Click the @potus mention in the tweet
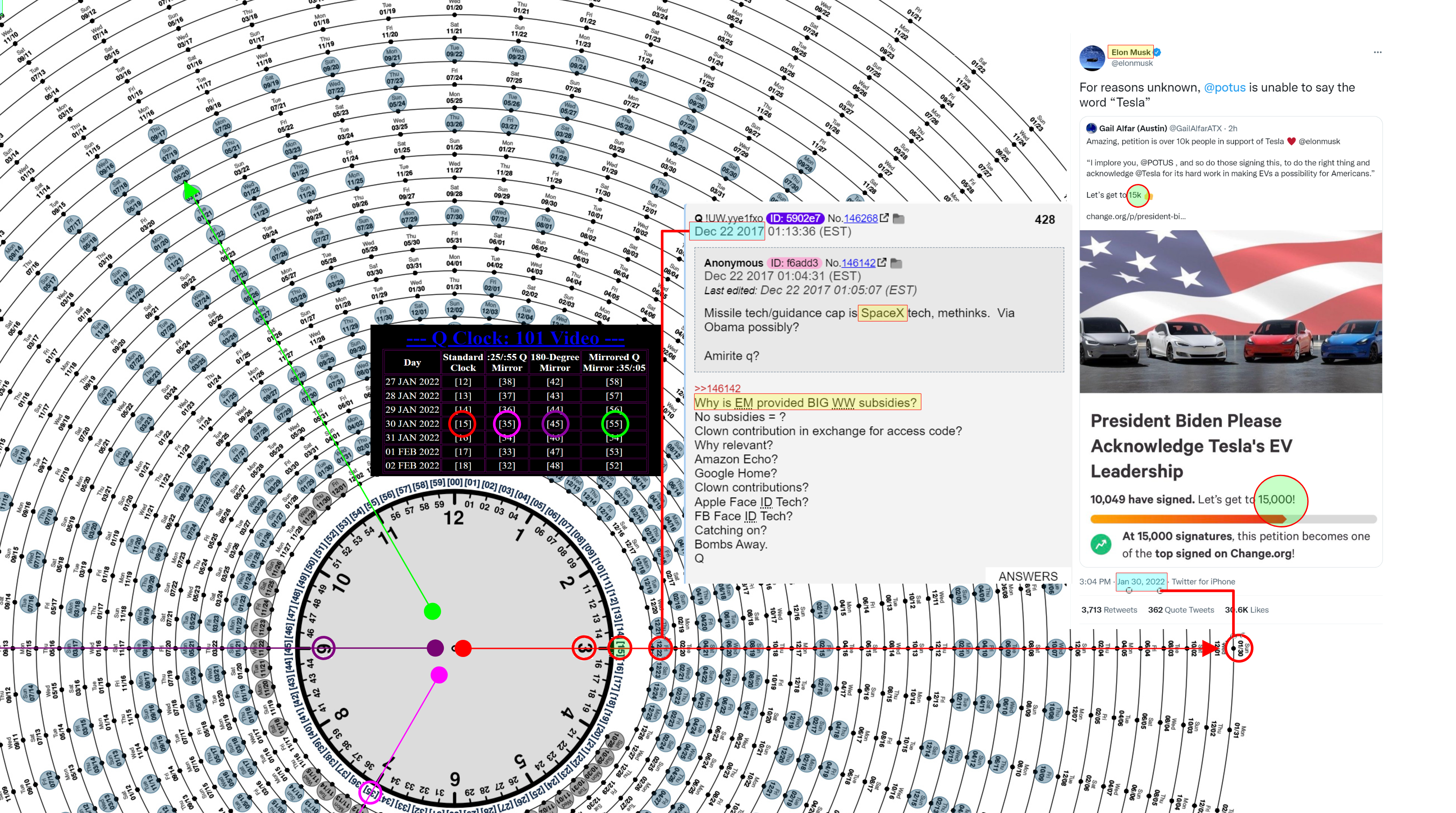Viewport: 1456px width, 813px height. 1224,87
